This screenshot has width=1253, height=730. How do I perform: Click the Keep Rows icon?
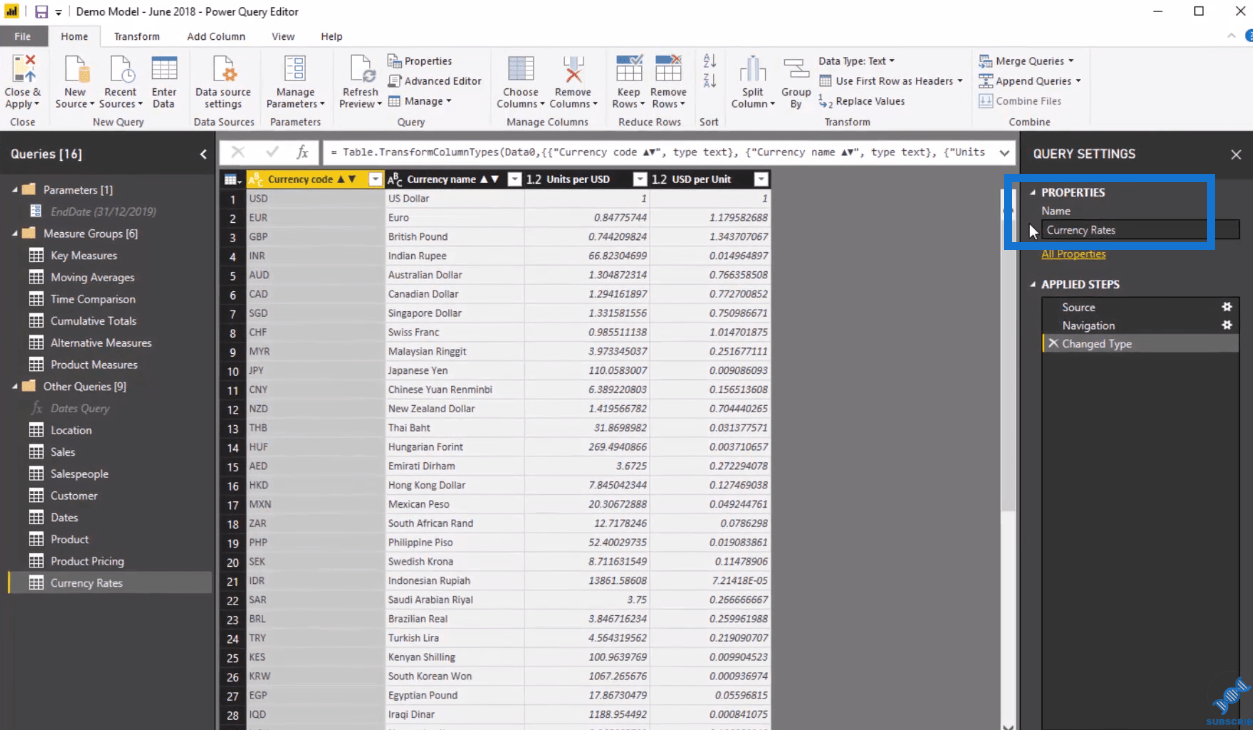point(629,70)
